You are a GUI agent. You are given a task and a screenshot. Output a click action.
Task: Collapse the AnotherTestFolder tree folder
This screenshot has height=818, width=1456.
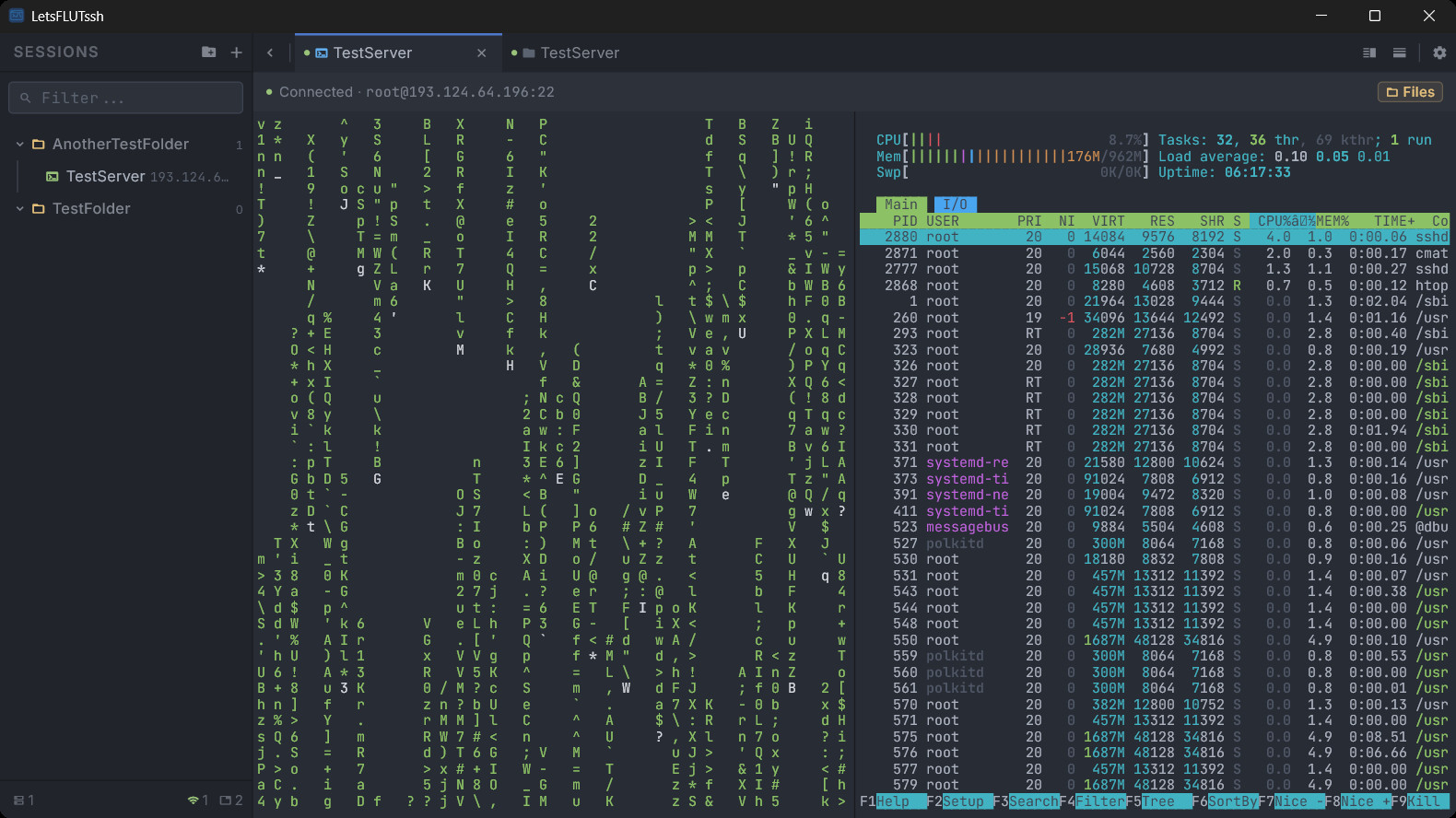point(20,145)
